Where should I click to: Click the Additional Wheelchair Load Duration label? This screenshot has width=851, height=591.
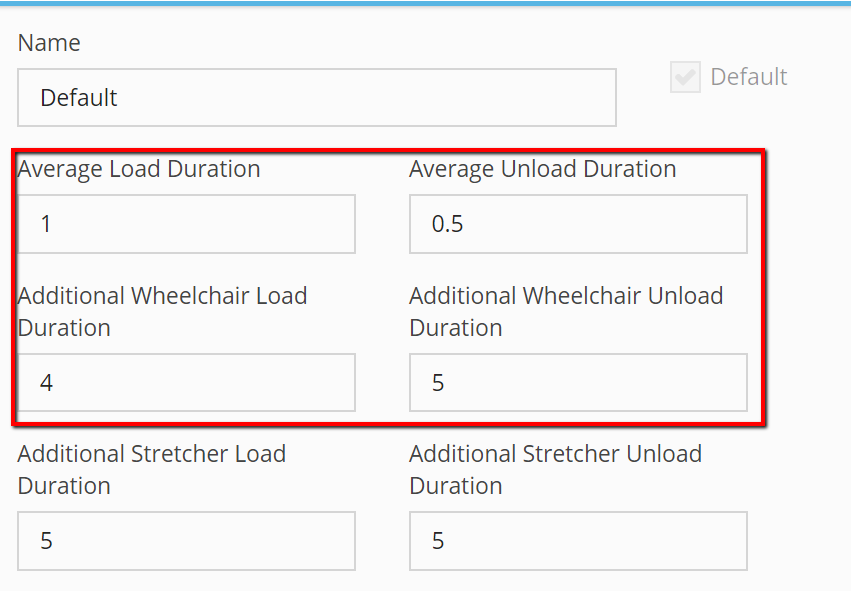click(162, 312)
